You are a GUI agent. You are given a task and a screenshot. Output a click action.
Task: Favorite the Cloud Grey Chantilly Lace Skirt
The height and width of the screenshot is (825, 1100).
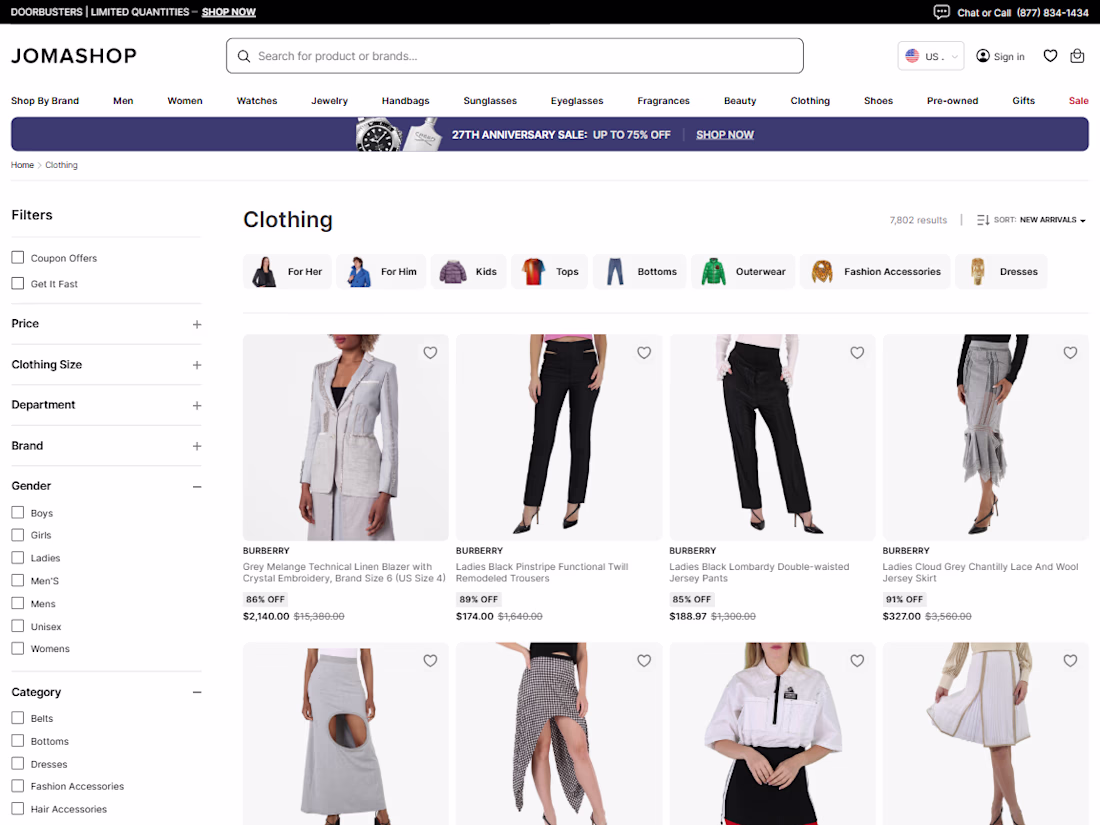(x=1070, y=353)
